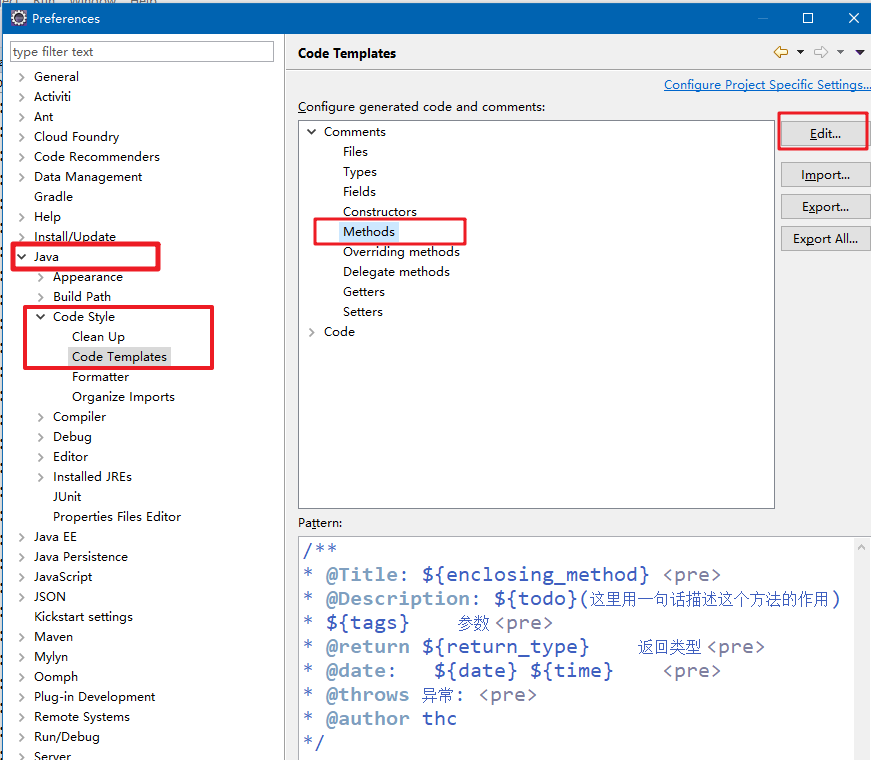Select the JUnit preferences entry
This screenshot has height=760, width=871.
(67, 497)
